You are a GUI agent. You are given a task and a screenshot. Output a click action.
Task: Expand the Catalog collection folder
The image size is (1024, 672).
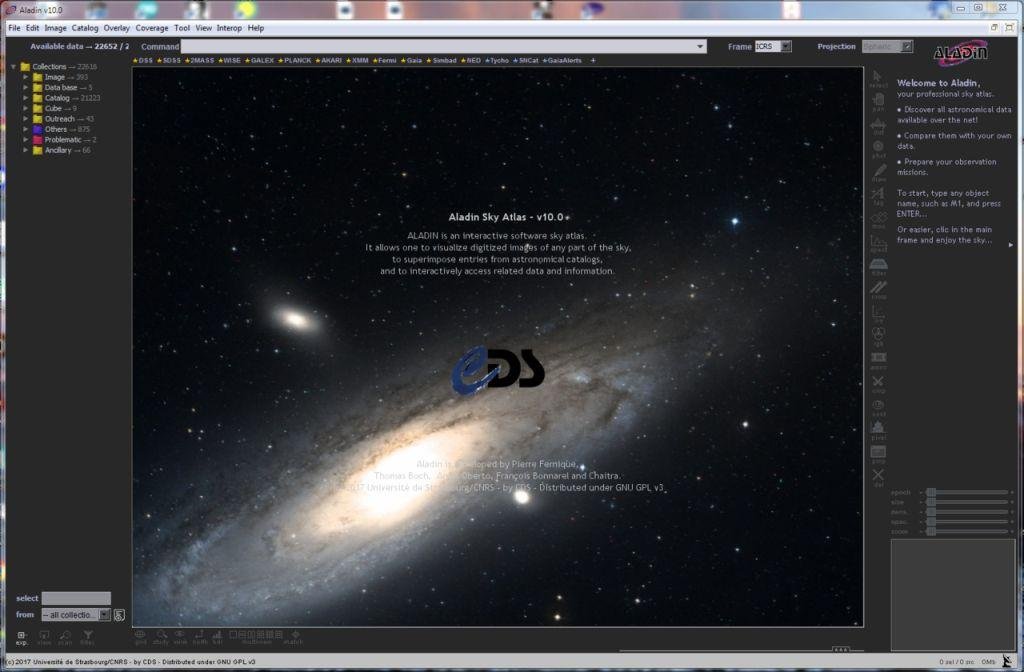26,98
